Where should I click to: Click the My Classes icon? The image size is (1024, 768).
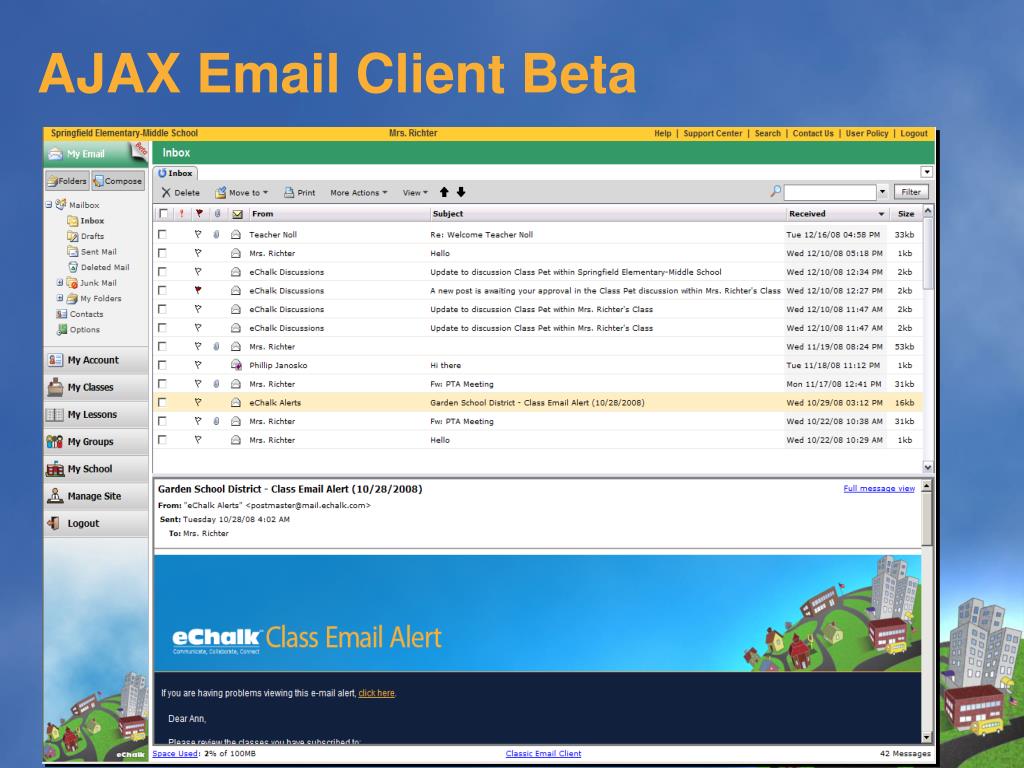tap(55, 387)
